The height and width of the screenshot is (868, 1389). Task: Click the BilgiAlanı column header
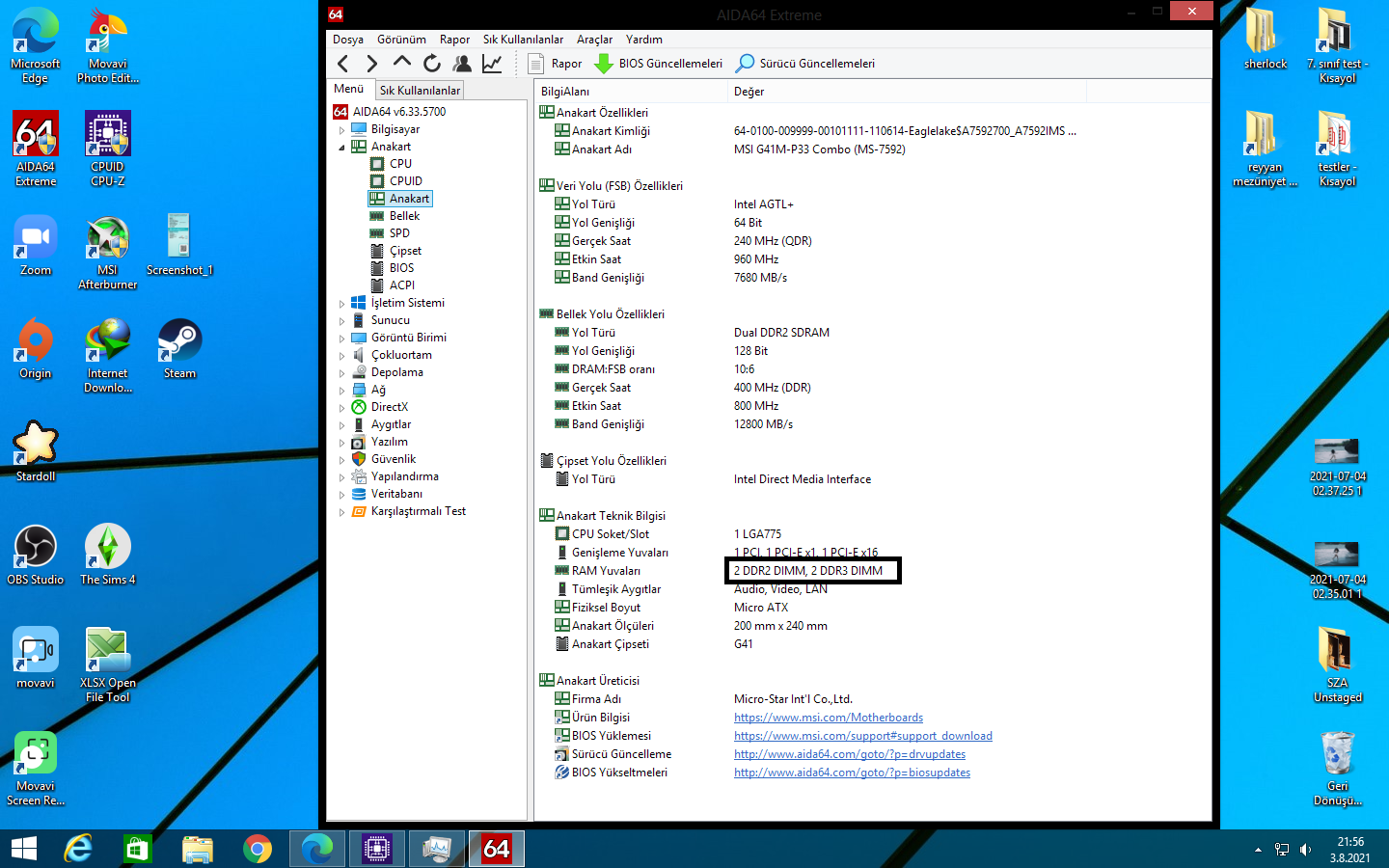point(631,92)
